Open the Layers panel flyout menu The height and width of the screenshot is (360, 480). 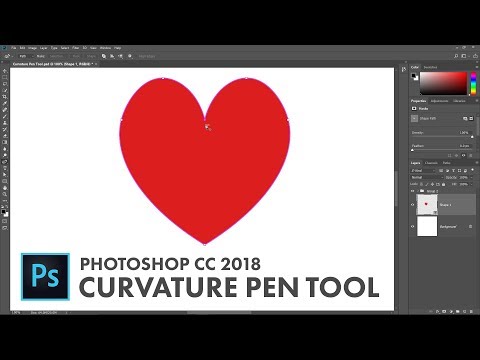[x=477, y=163]
